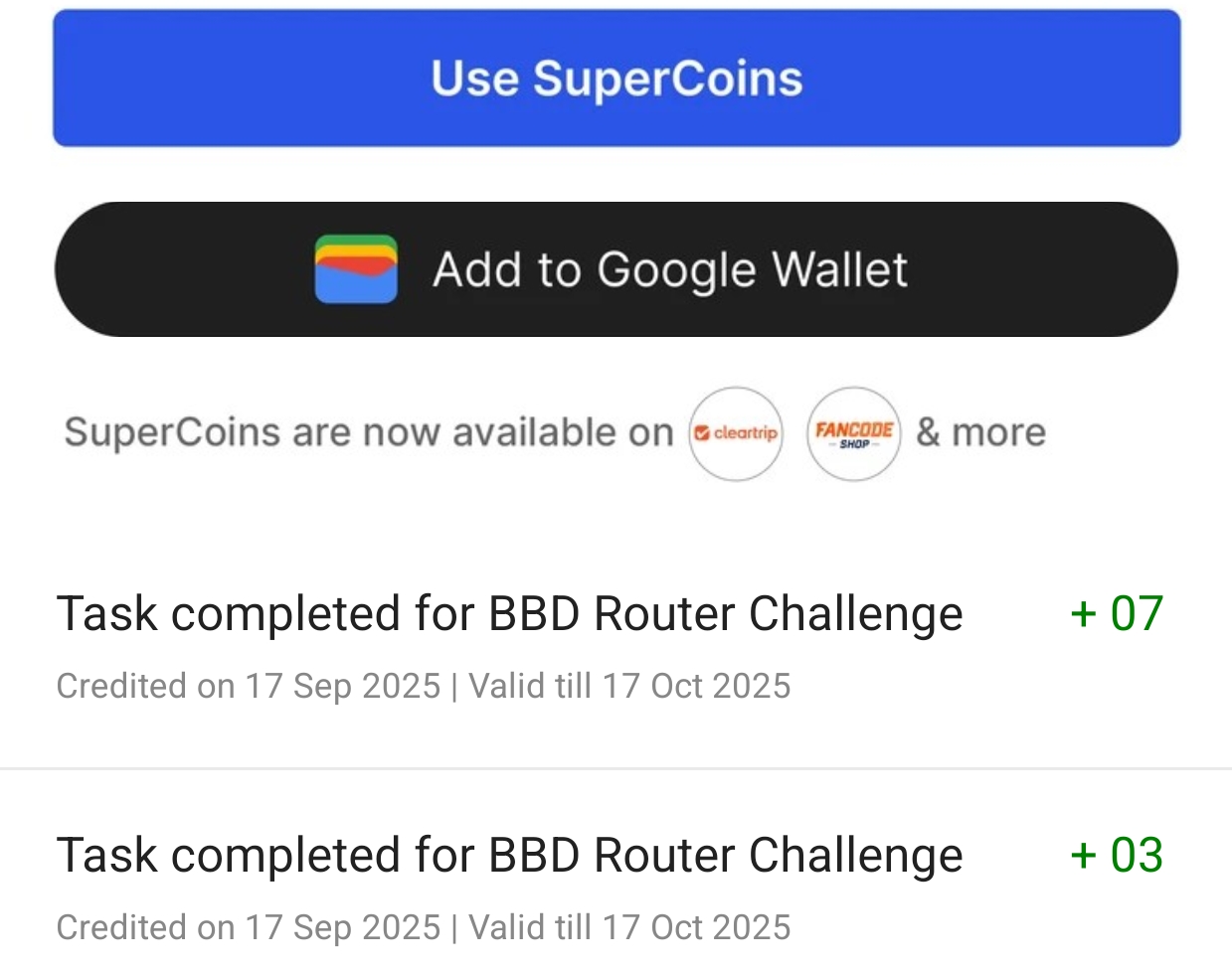Click the red checkmark in the Cleartrip logo
Viewport: 1232px width, 971px height.
(702, 433)
